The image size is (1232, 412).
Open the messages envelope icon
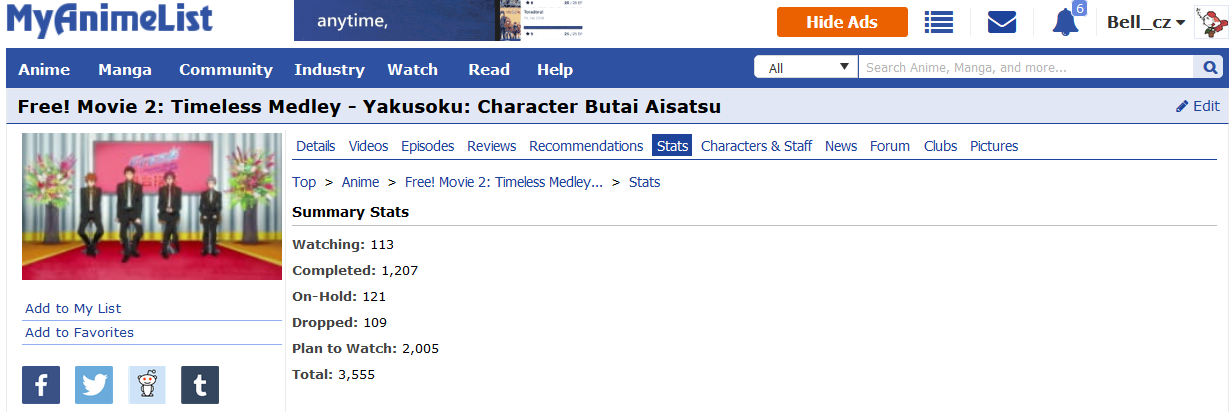(1001, 22)
